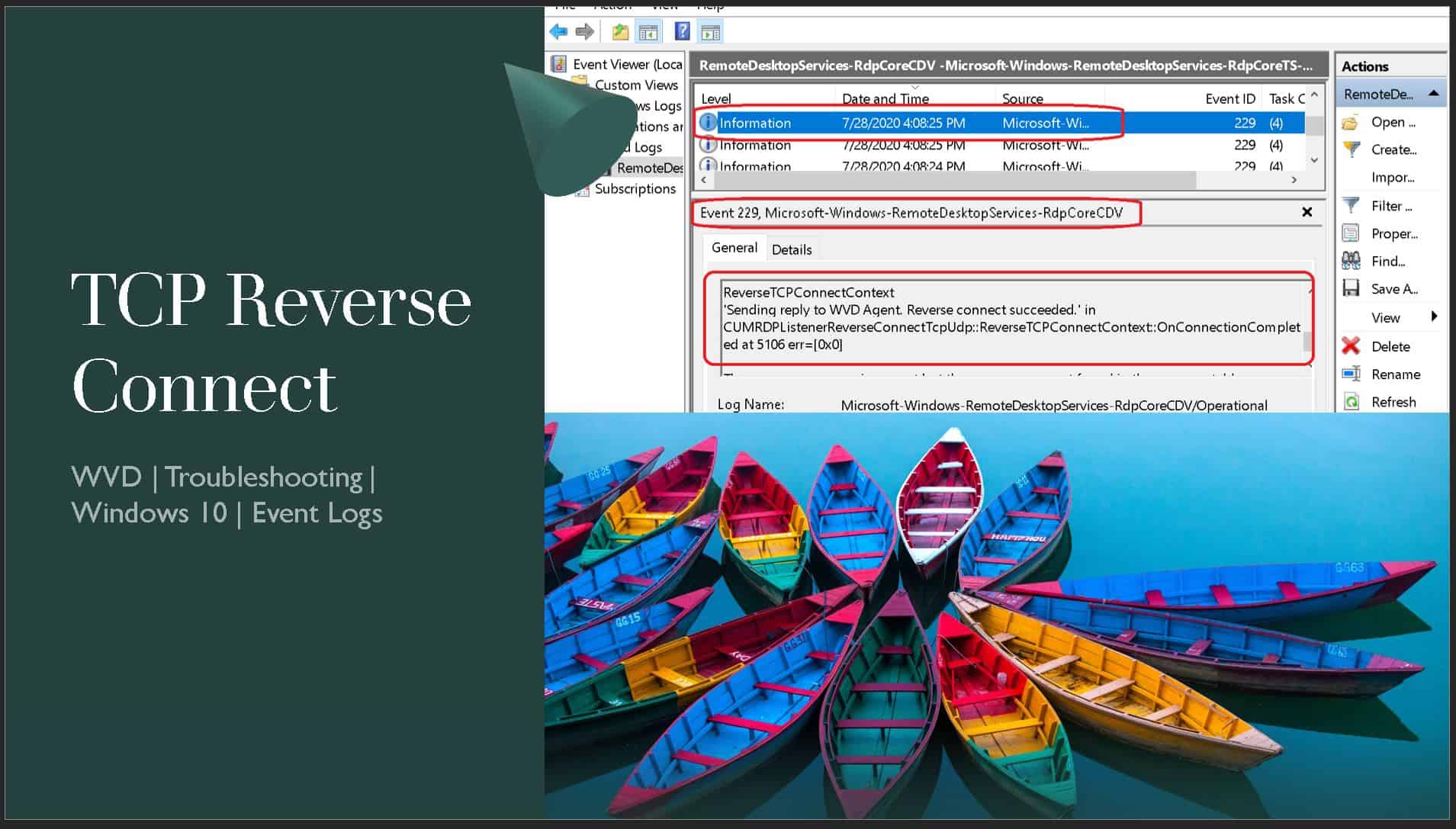Click the Rename action
Image resolution: width=1456 pixels, height=829 pixels.
pyautogui.click(x=1397, y=374)
